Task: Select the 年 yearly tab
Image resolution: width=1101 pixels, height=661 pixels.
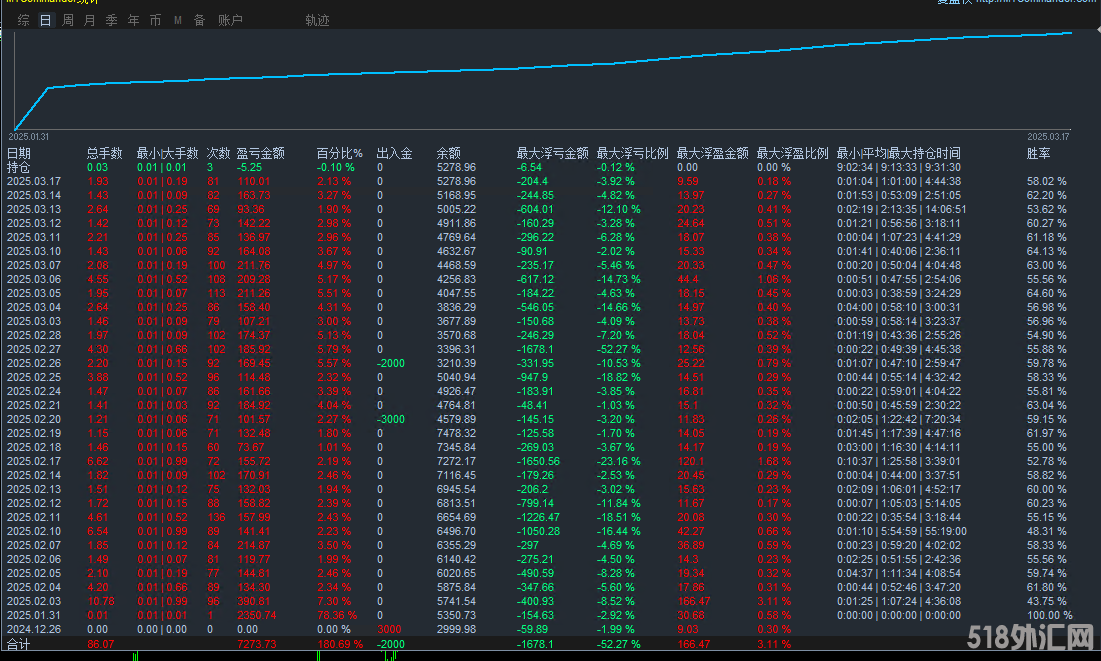Action: tap(133, 20)
